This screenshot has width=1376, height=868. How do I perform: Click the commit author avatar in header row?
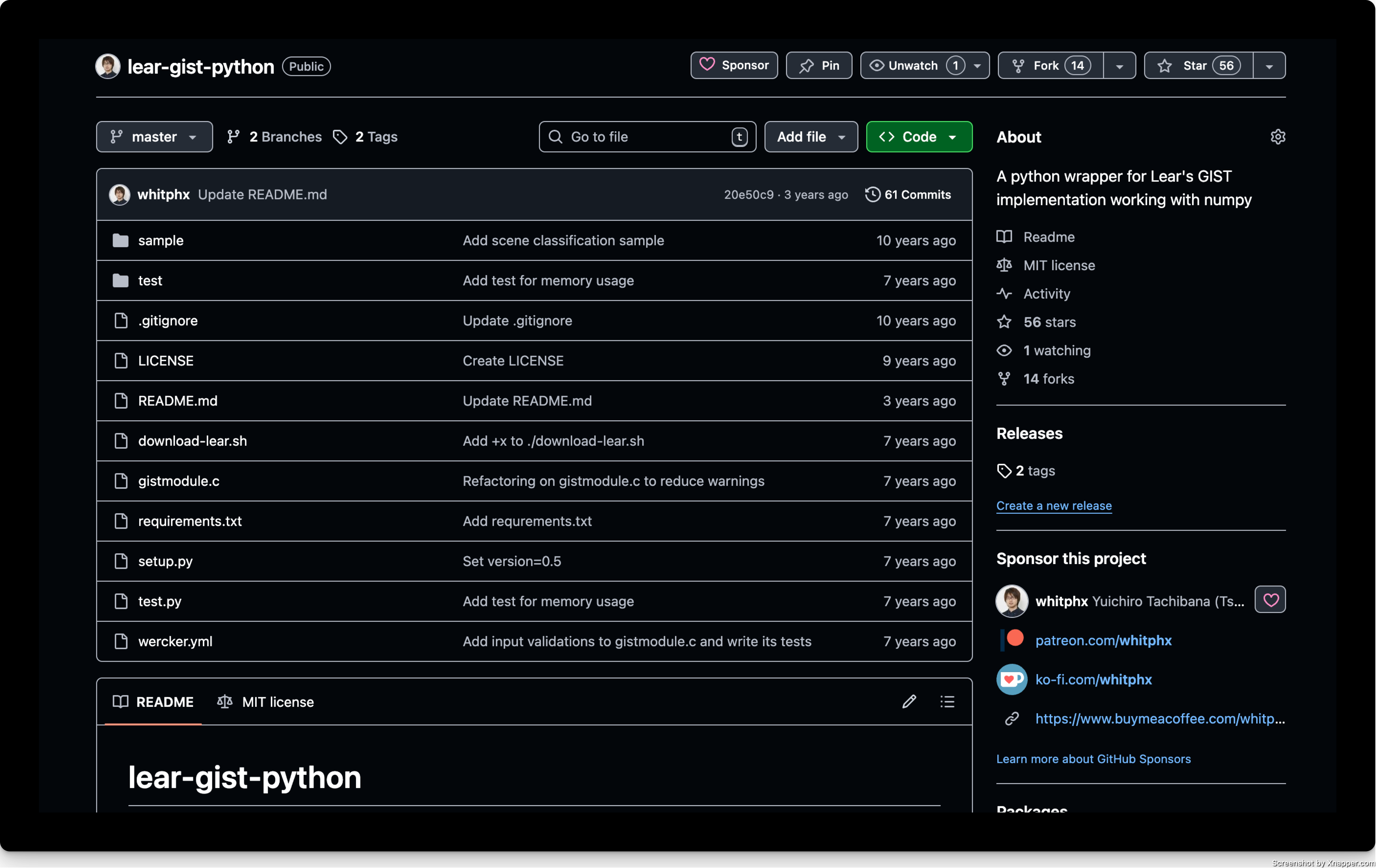coord(119,195)
